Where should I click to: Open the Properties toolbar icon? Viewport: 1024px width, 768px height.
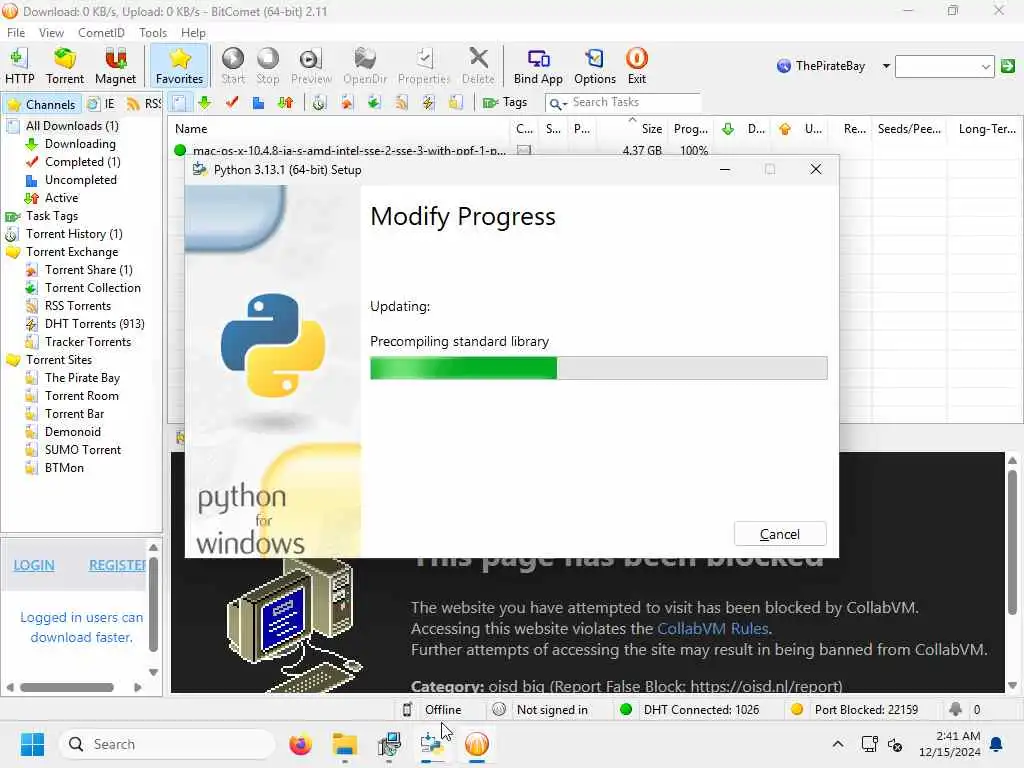[x=424, y=66]
